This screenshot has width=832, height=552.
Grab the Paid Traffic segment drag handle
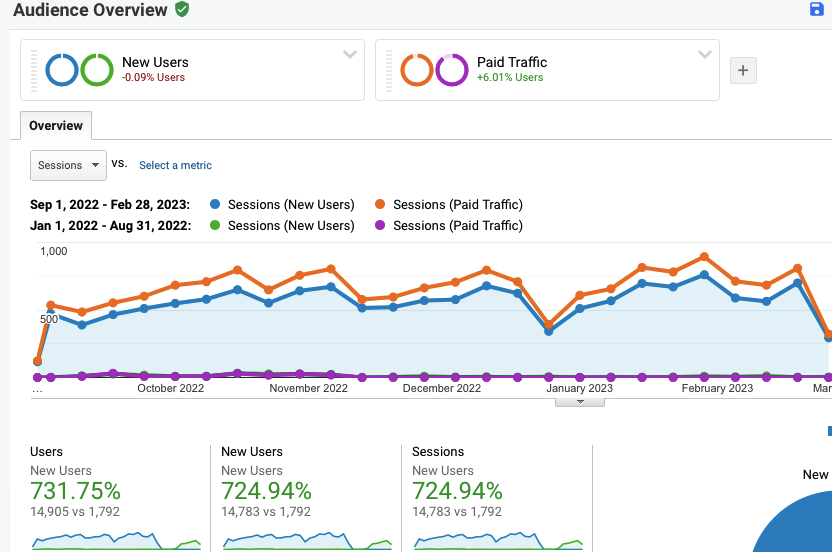(x=389, y=70)
